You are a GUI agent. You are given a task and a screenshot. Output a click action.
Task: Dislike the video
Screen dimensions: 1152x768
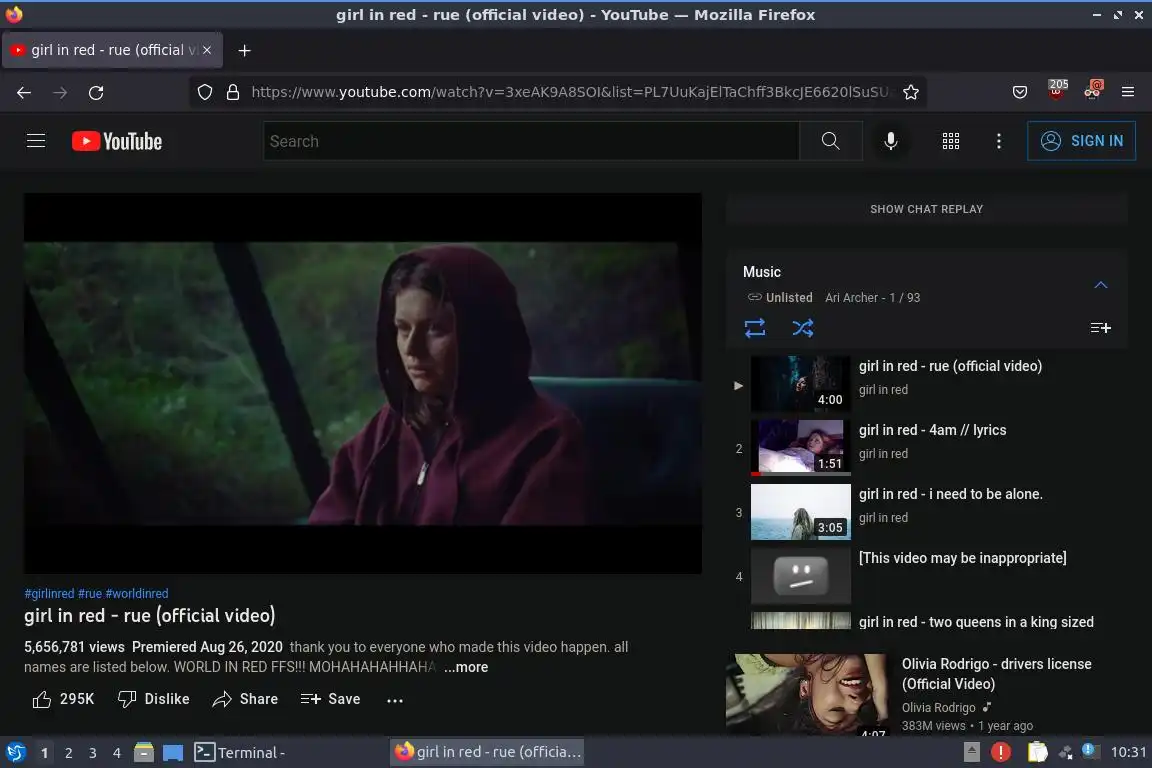pyautogui.click(x=154, y=699)
